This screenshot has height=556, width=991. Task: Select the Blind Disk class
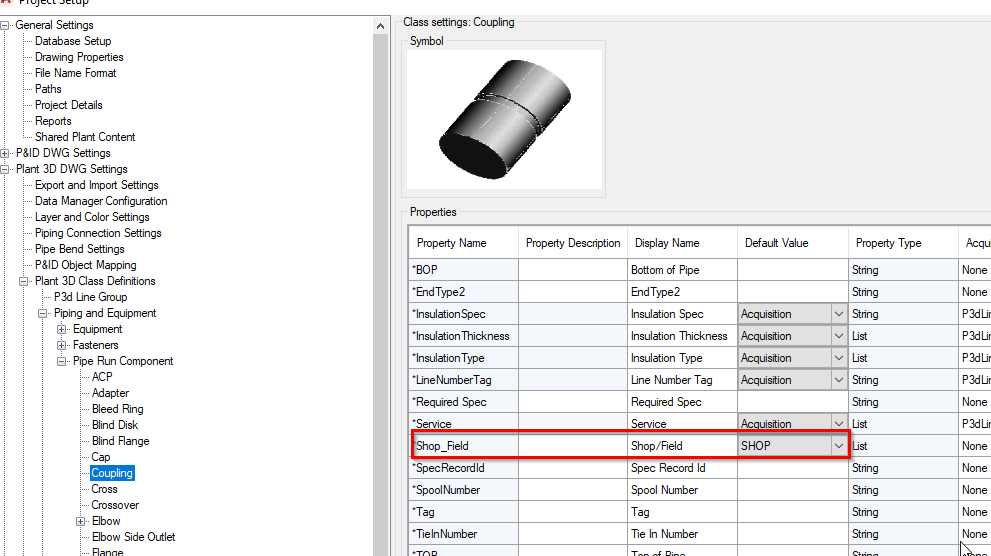pos(115,425)
